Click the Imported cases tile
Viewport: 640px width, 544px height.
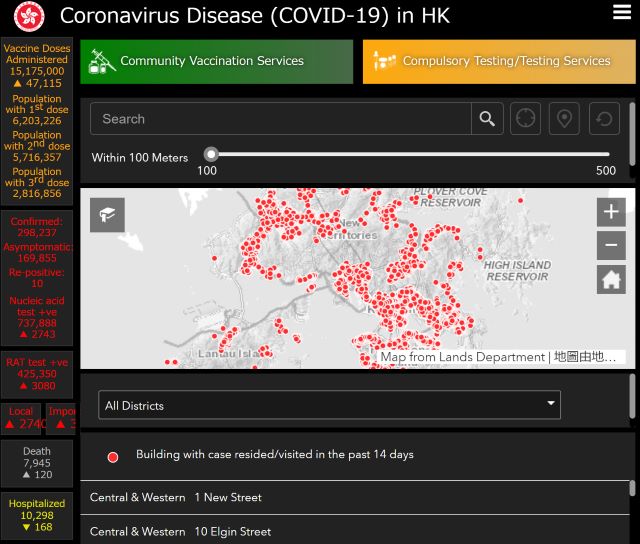click(61, 418)
